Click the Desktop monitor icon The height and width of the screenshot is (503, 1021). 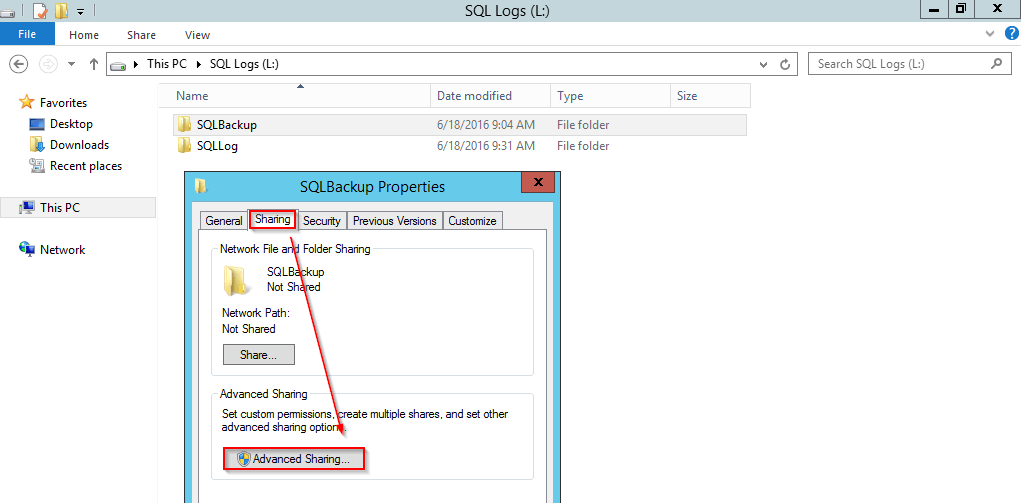pos(37,124)
